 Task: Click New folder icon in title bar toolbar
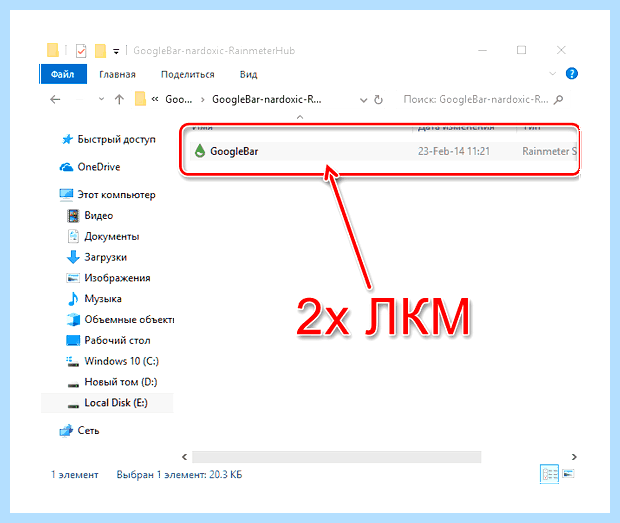tap(100, 51)
